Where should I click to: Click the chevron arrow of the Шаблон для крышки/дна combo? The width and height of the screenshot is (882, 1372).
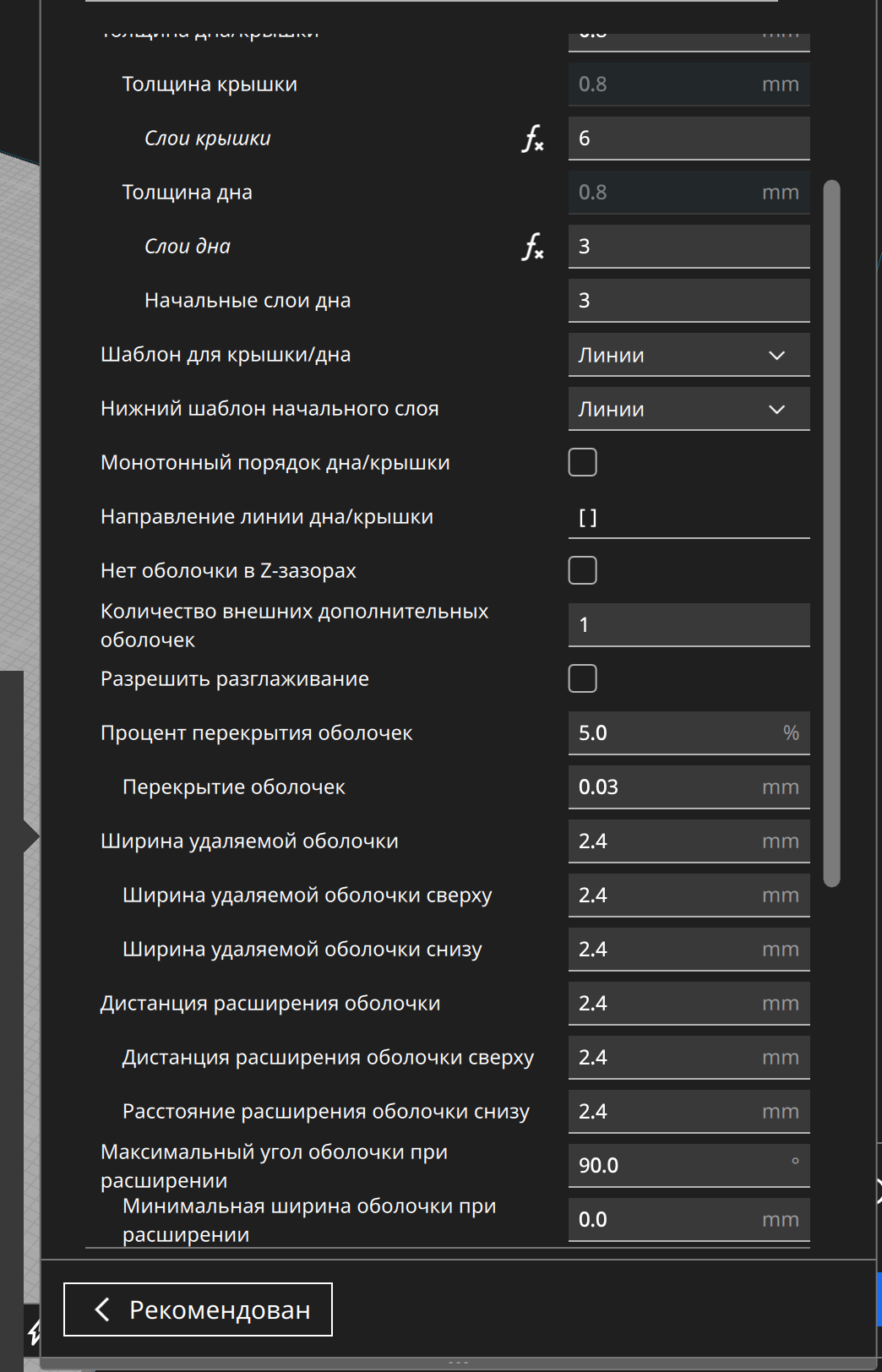click(777, 356)
